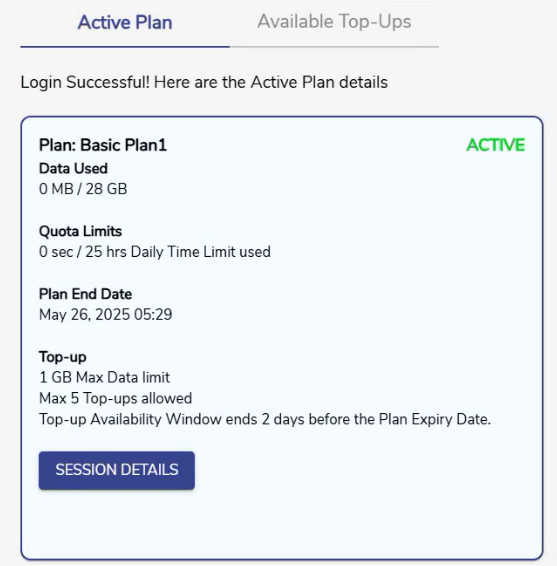Click the gray underline beneath Available Top-Ups
Viewport: 557px width, 566px height.
point(334,47)
